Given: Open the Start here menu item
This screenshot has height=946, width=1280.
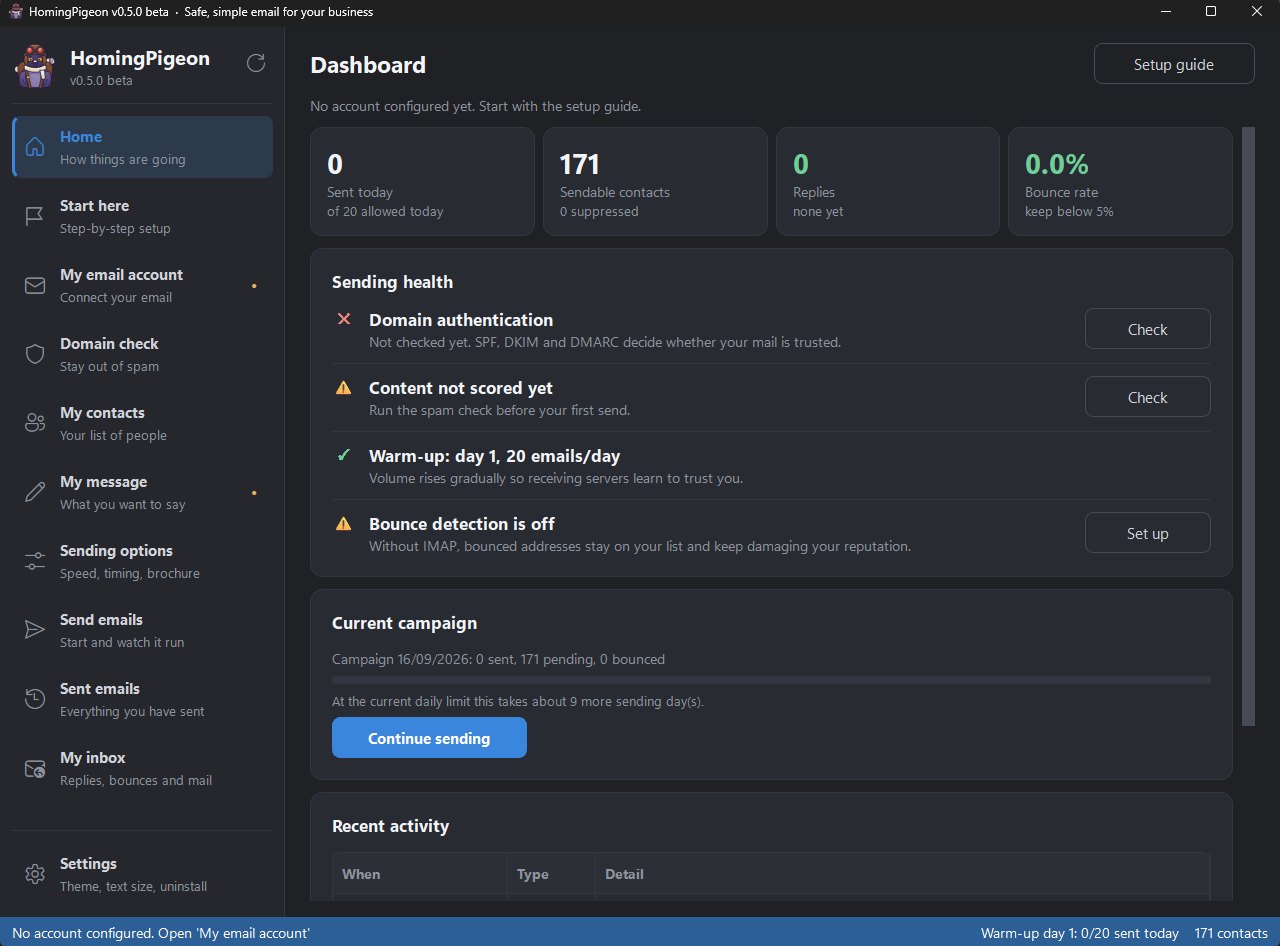Looking at the screenshot, I should coord(142,216).
